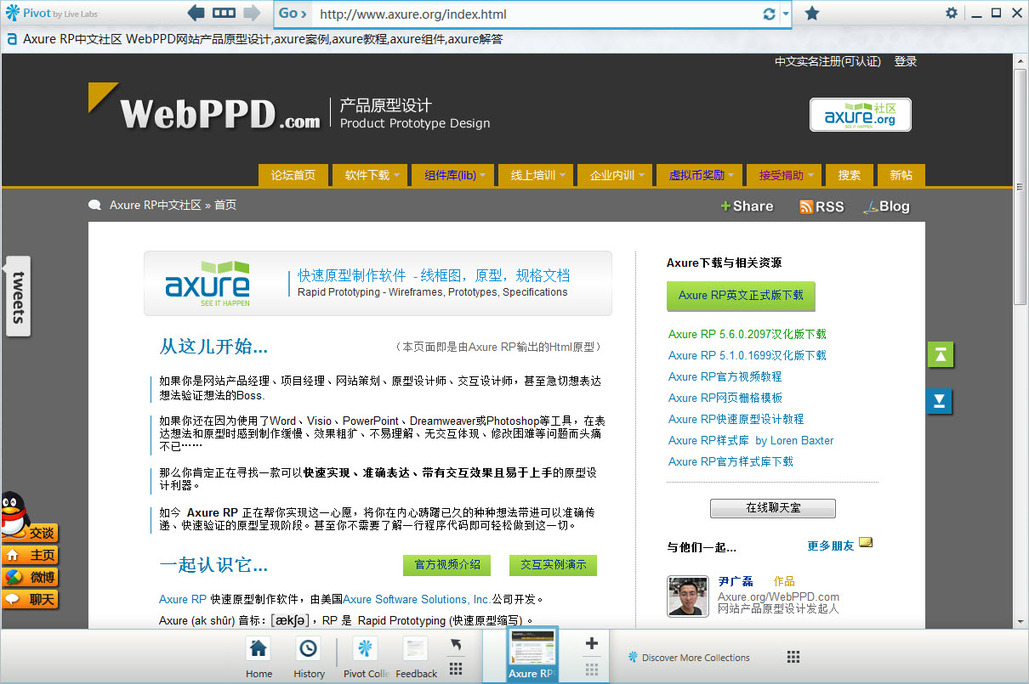Viewport: 1029px width, 684px height.
Task: Click the up-left arrow icon beside Feedback
Action: pyautogui.click(x=455, y=645)
